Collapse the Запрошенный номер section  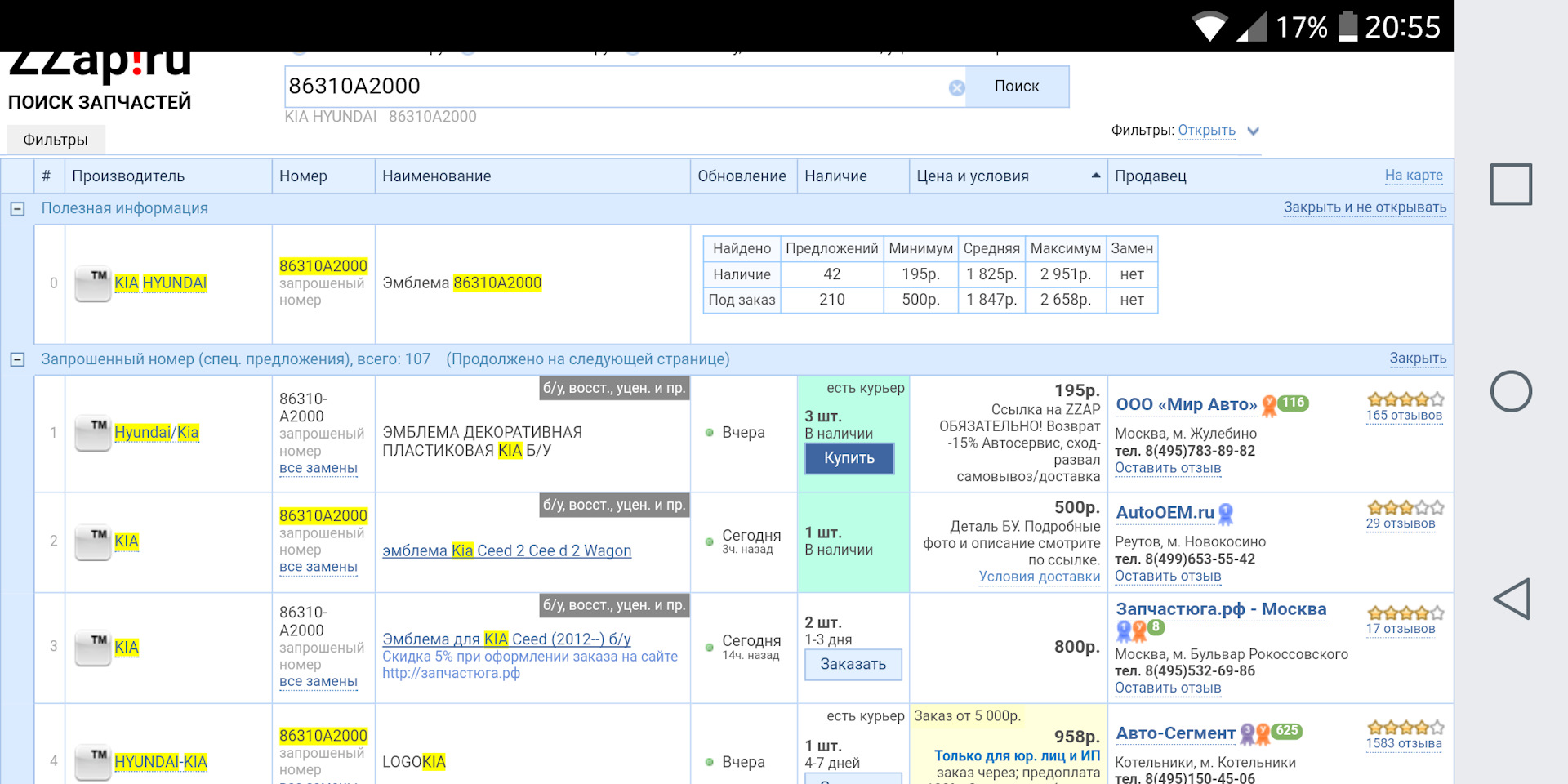(17, 359)
